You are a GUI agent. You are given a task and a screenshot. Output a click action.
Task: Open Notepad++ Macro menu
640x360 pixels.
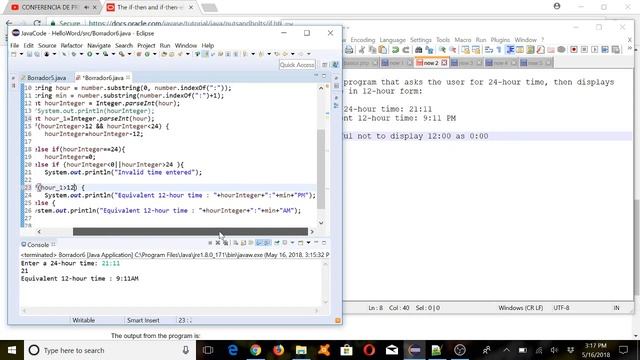click(x=462, y=40)
